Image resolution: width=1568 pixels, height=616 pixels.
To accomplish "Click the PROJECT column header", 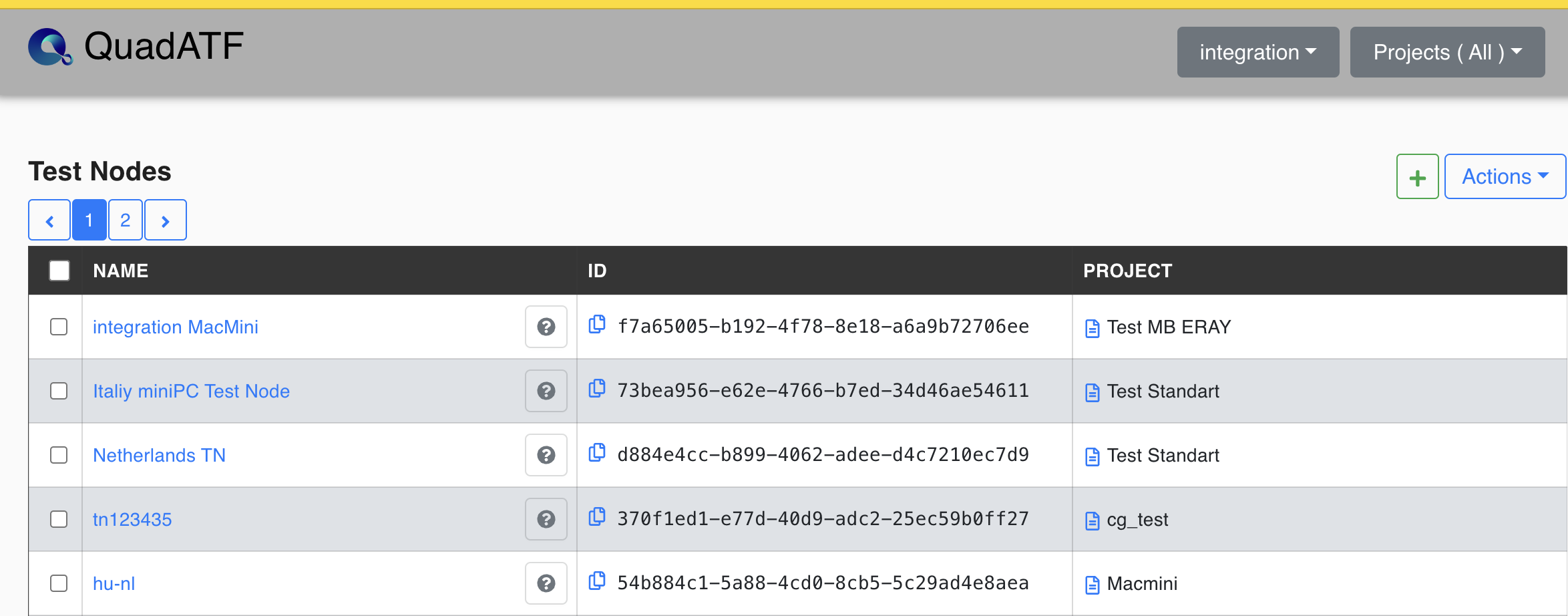I will pyautogui.click(x=1127, y=271).
